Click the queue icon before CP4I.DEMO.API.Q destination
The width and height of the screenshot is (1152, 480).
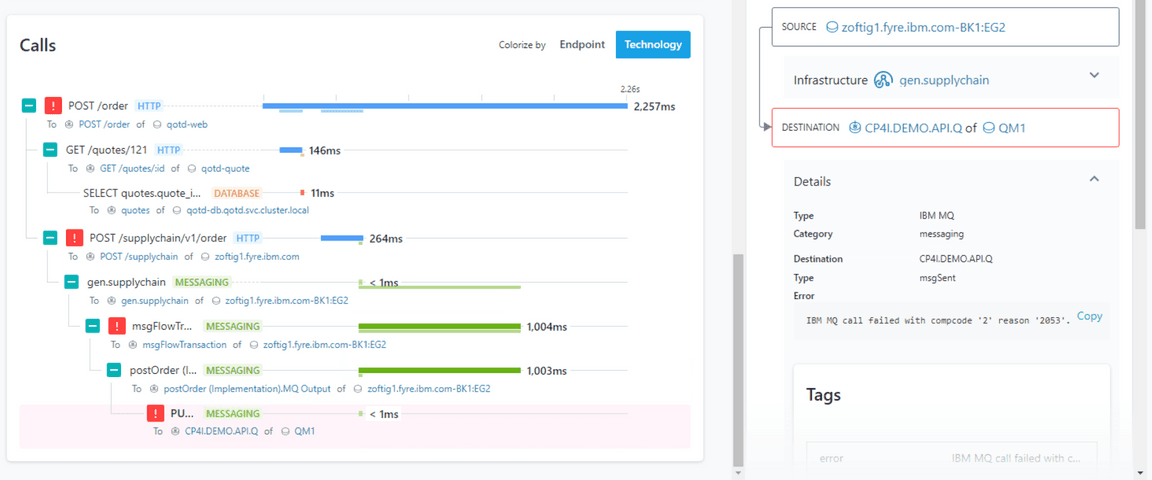click(x=855, y=128)
